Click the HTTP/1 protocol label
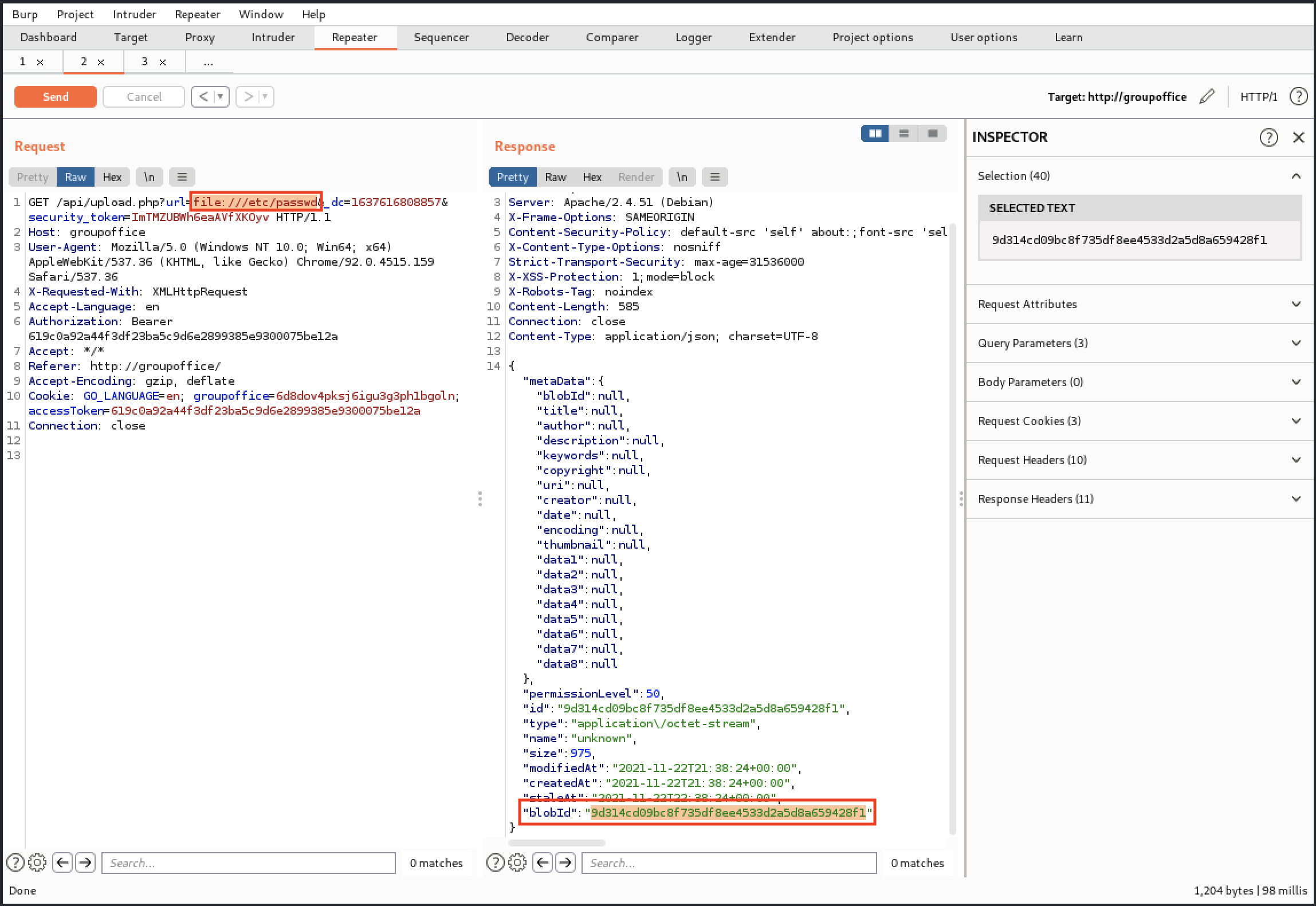The image size is (1316, 906). pos(1259,97)
